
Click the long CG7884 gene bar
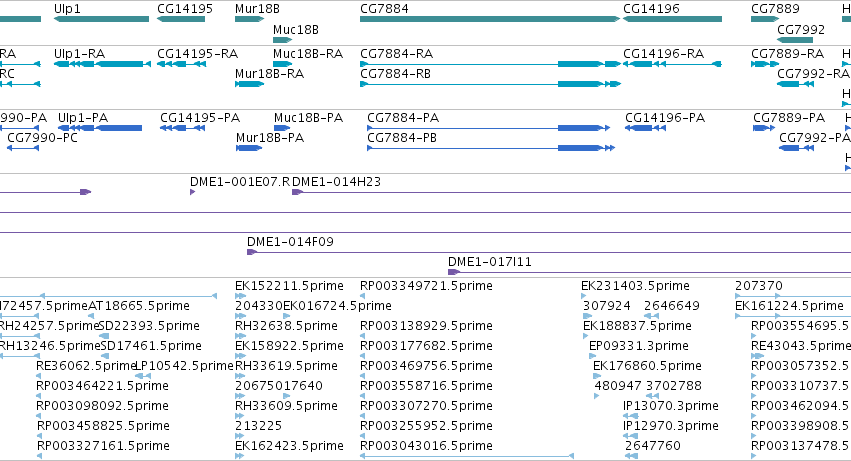click(490, 19)
